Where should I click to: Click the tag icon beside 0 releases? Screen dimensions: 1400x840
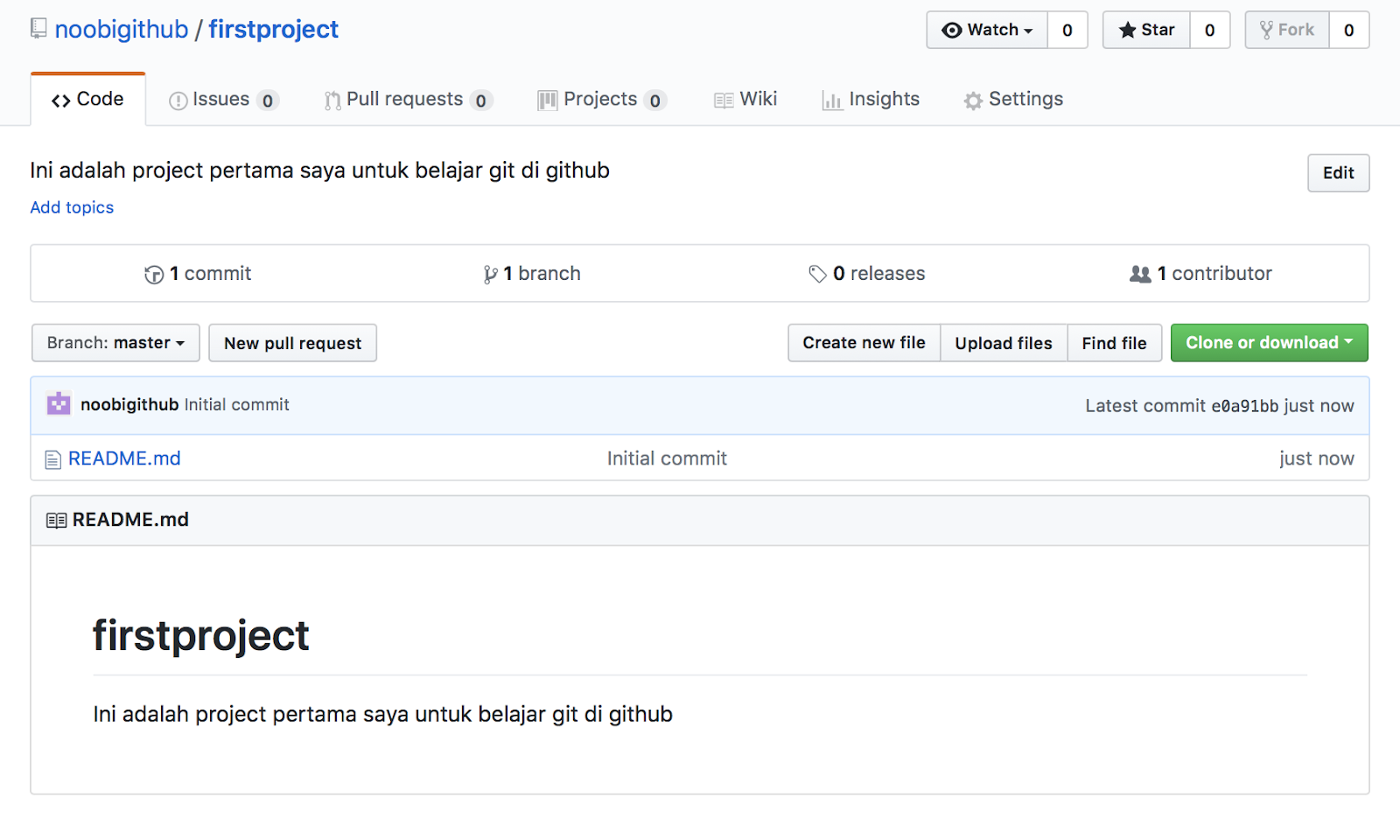point(817,275)
